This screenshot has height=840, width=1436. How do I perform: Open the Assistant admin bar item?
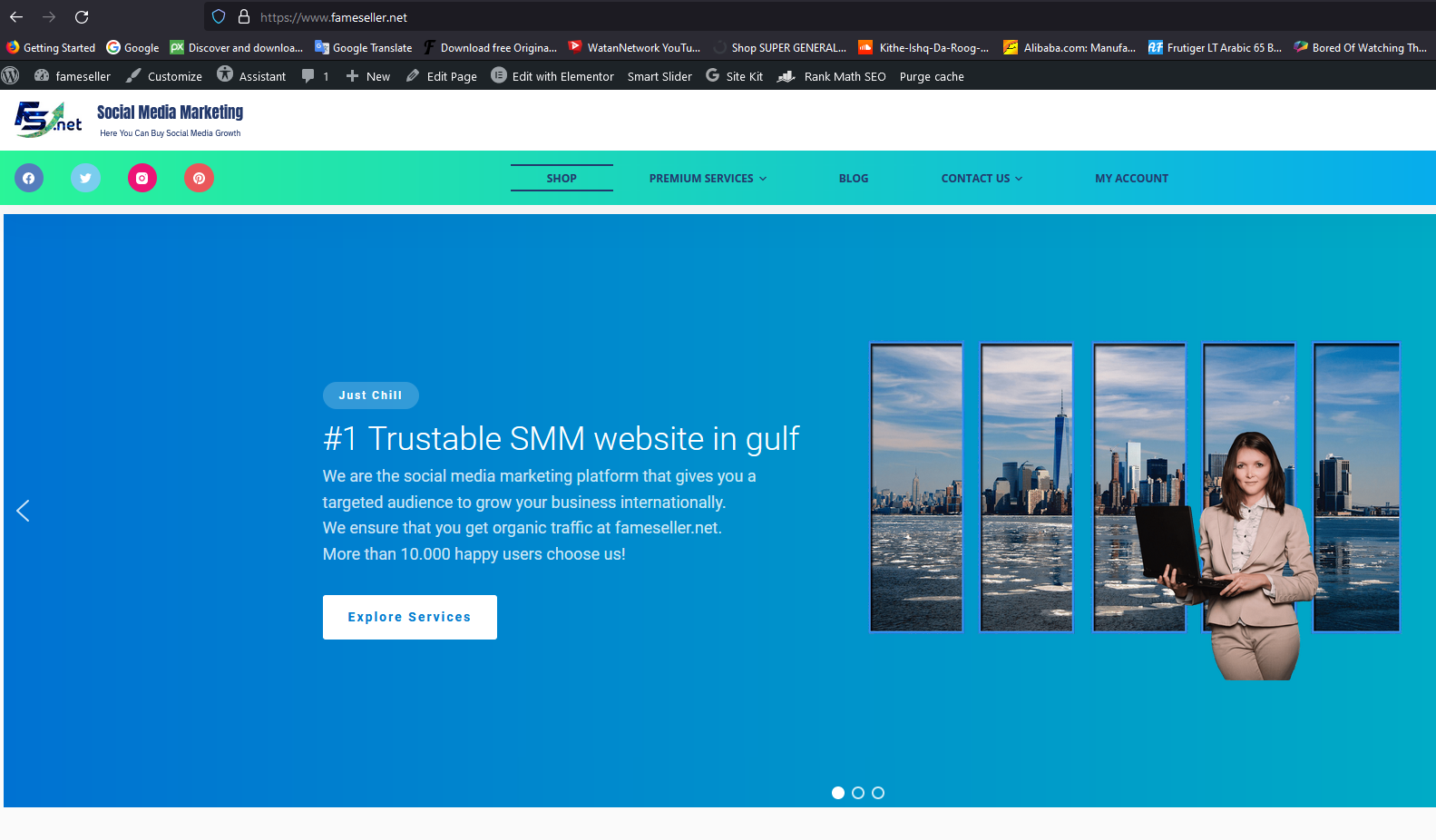click(251, 76)
